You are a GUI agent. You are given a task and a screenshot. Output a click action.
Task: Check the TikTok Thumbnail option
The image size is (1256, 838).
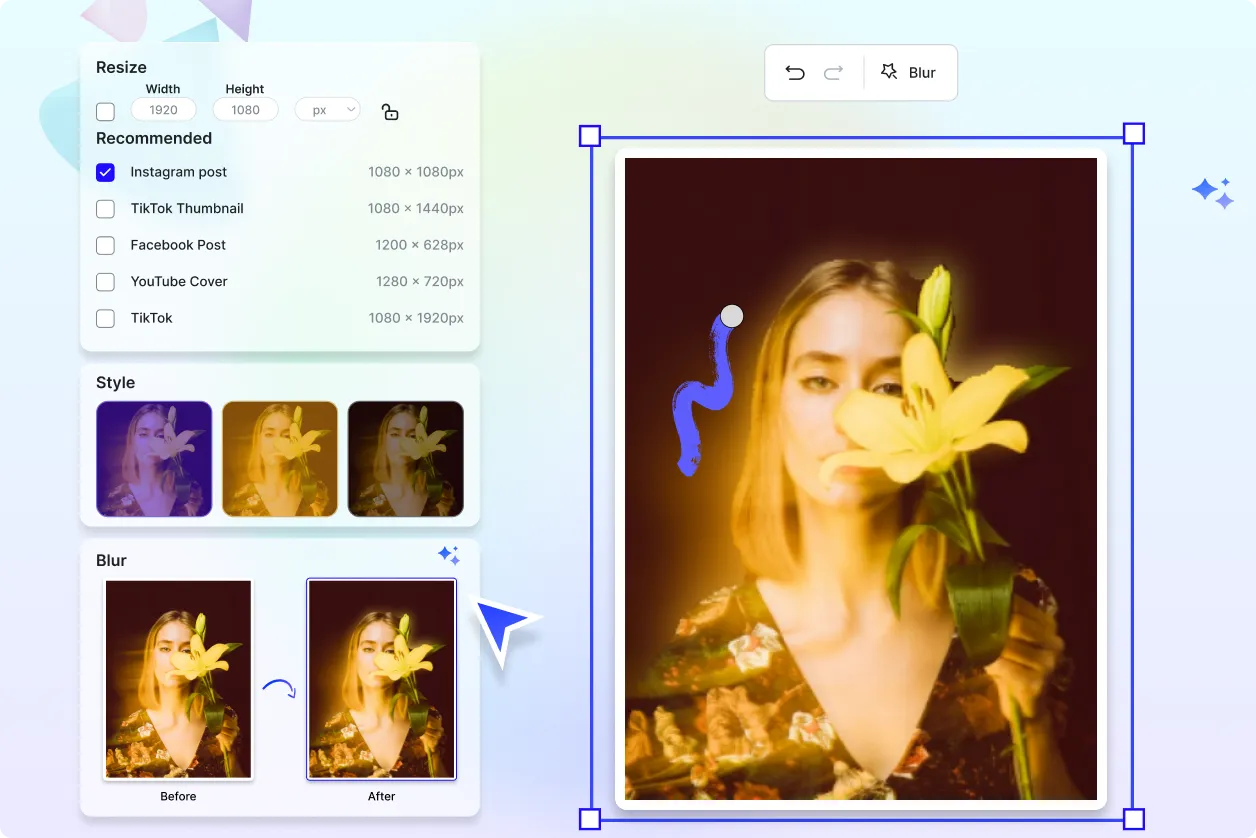click(x=105, y=209)
